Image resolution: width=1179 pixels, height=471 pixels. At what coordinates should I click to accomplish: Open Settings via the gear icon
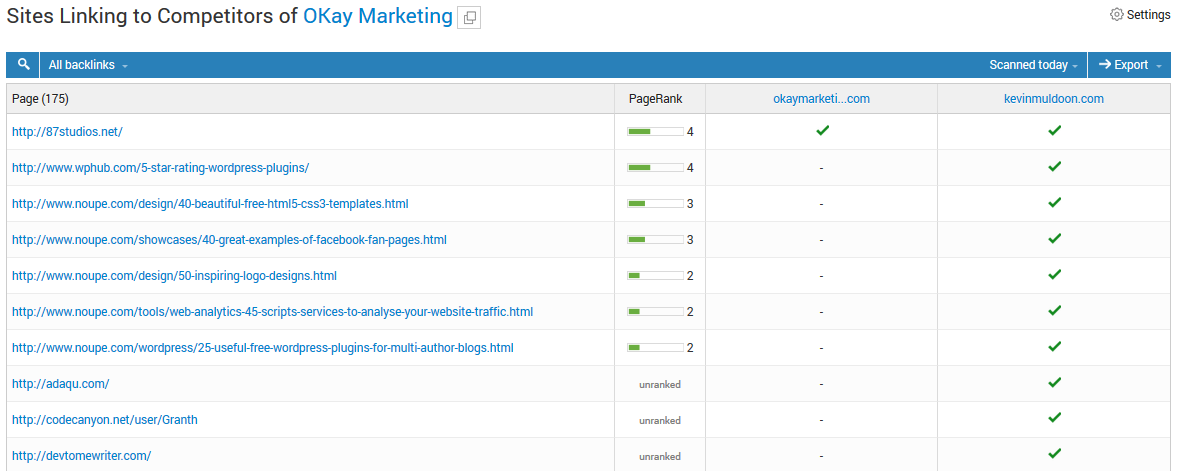click(1140, 14)
